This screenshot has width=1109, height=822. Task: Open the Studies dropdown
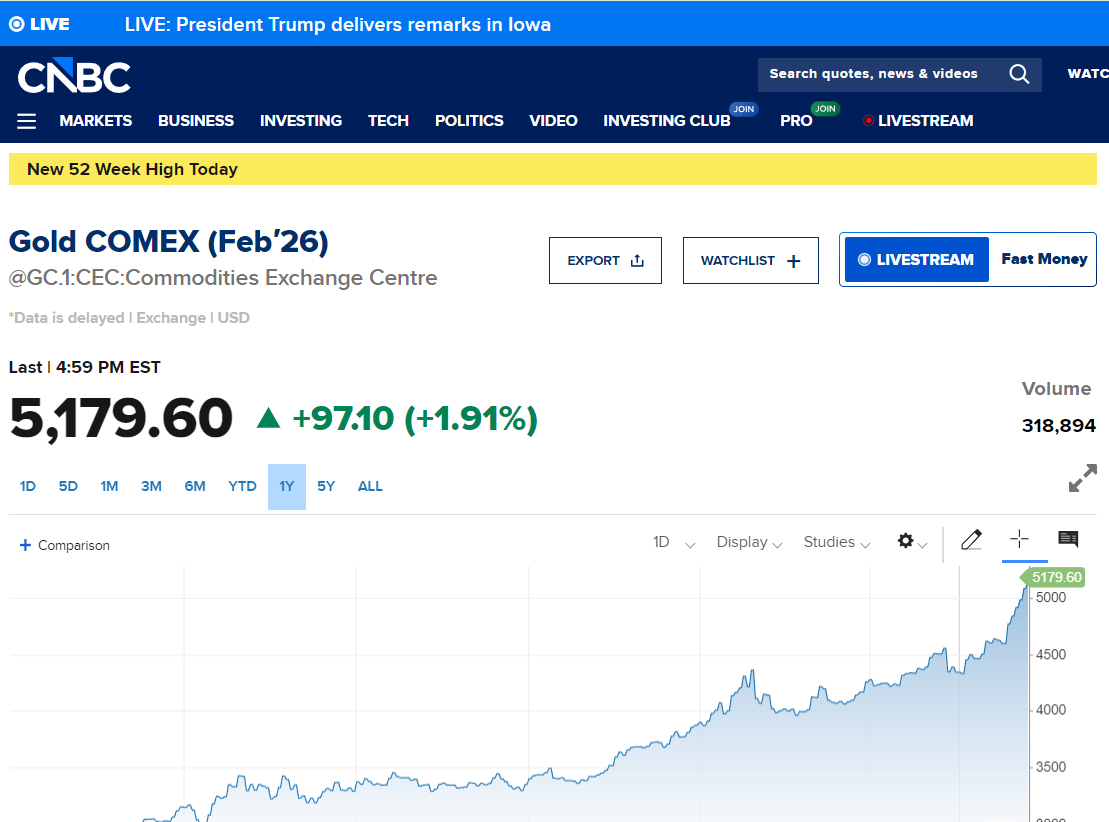(x=837, y=542)
